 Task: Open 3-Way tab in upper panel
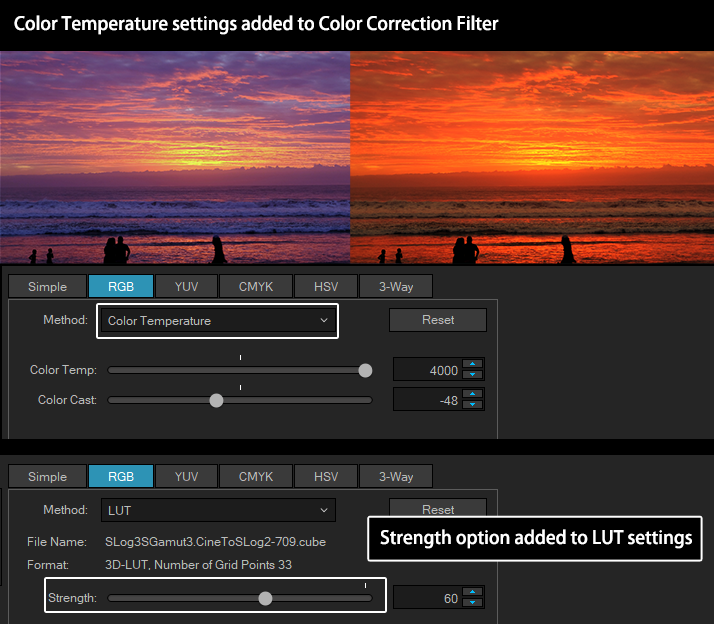point(396,286)
